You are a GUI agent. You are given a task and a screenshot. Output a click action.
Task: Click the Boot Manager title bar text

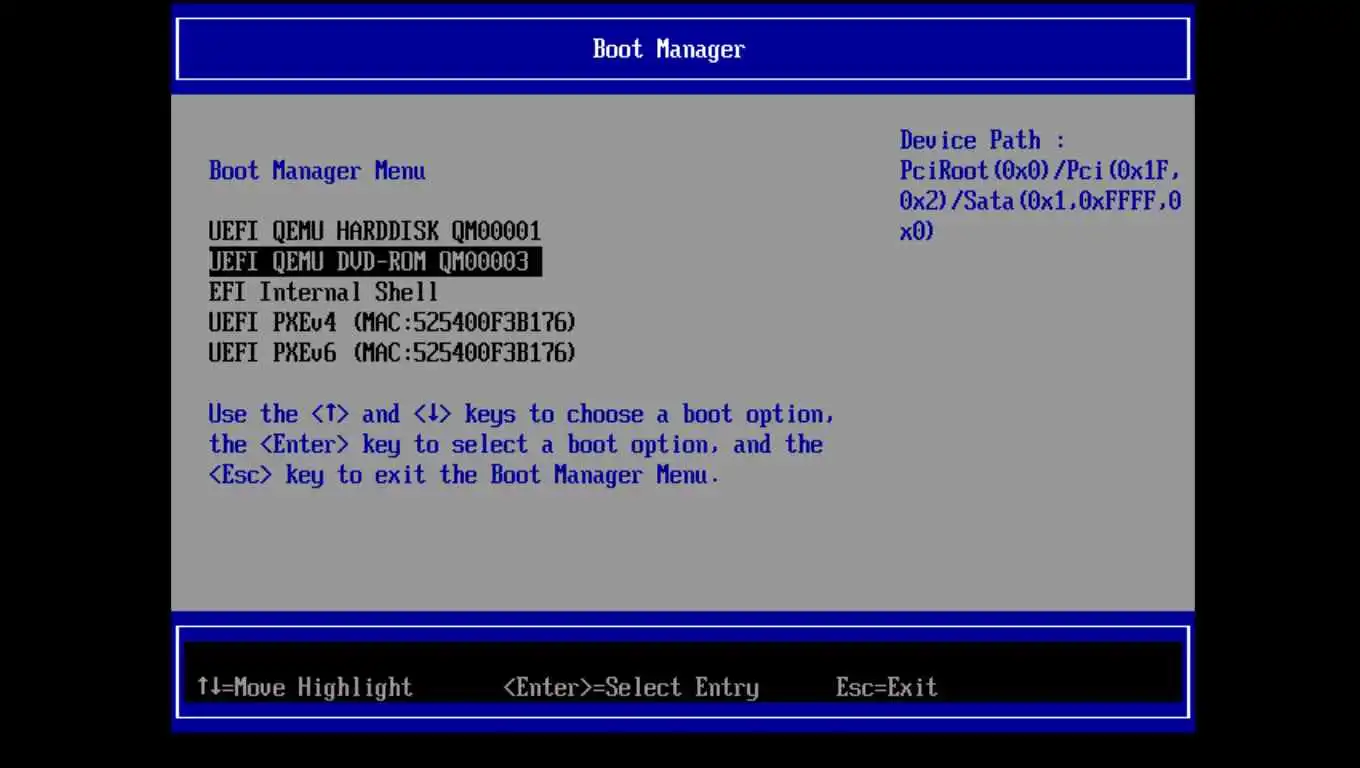pyautogui.click(x=669, y=49)
